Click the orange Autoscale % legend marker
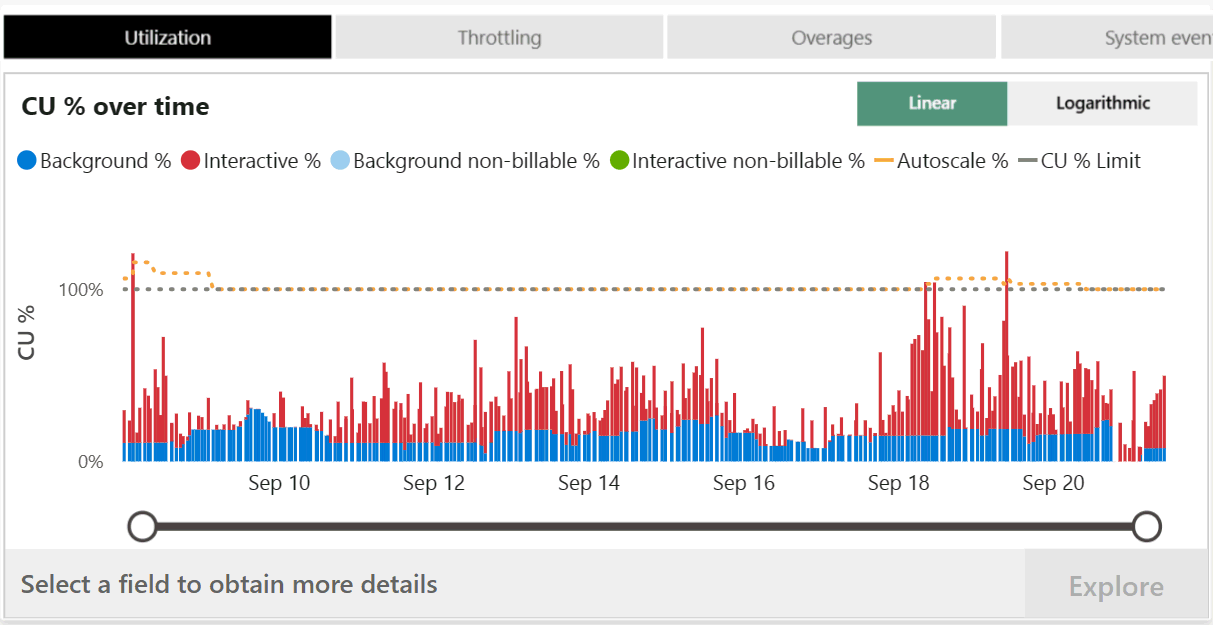 883,160
